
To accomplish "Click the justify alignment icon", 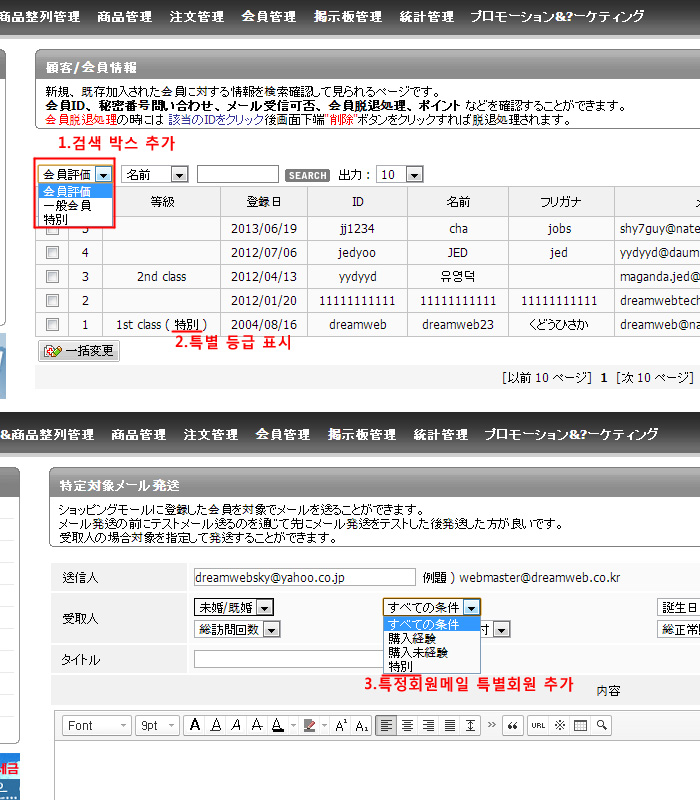I will pos(450,725).
